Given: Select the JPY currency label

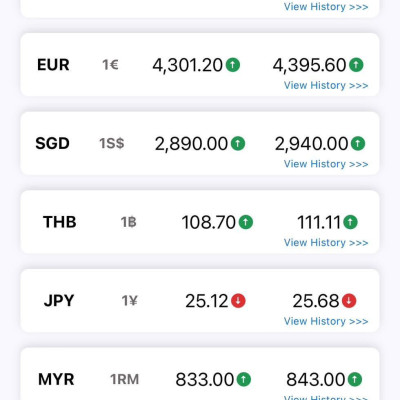Looking at the screenshot, I should (x=59, y=301).
